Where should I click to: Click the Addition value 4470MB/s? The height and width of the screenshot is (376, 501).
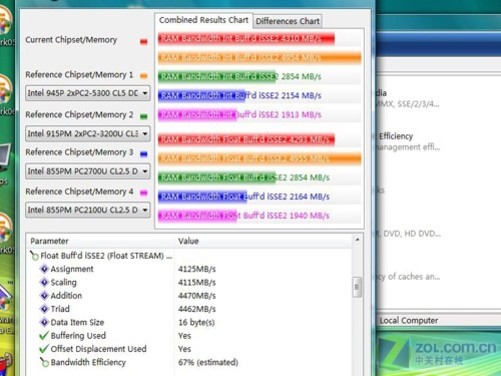click(197, 296)
